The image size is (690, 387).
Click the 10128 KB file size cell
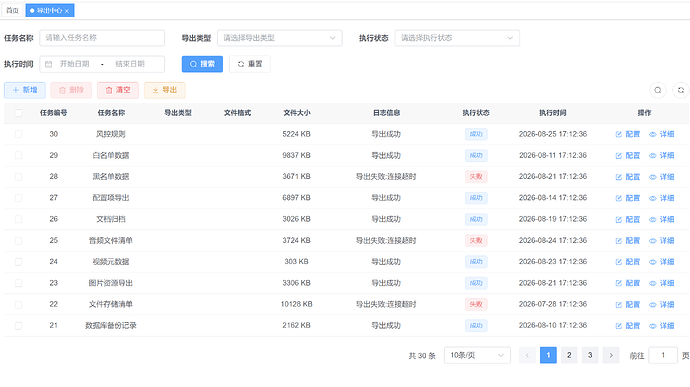(297, 304)
